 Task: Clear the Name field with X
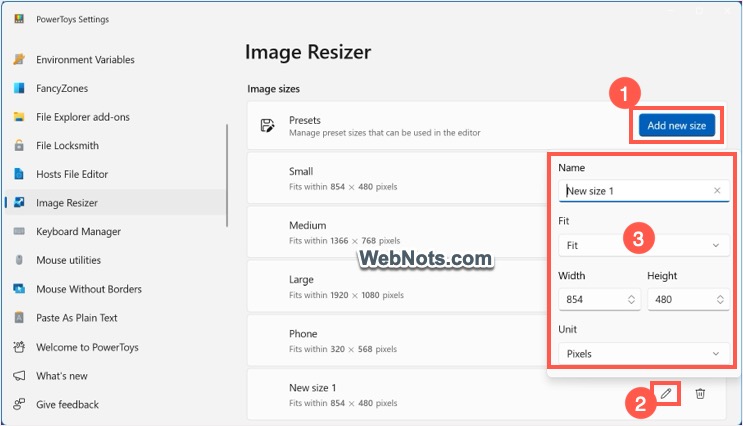click(717, 190)
